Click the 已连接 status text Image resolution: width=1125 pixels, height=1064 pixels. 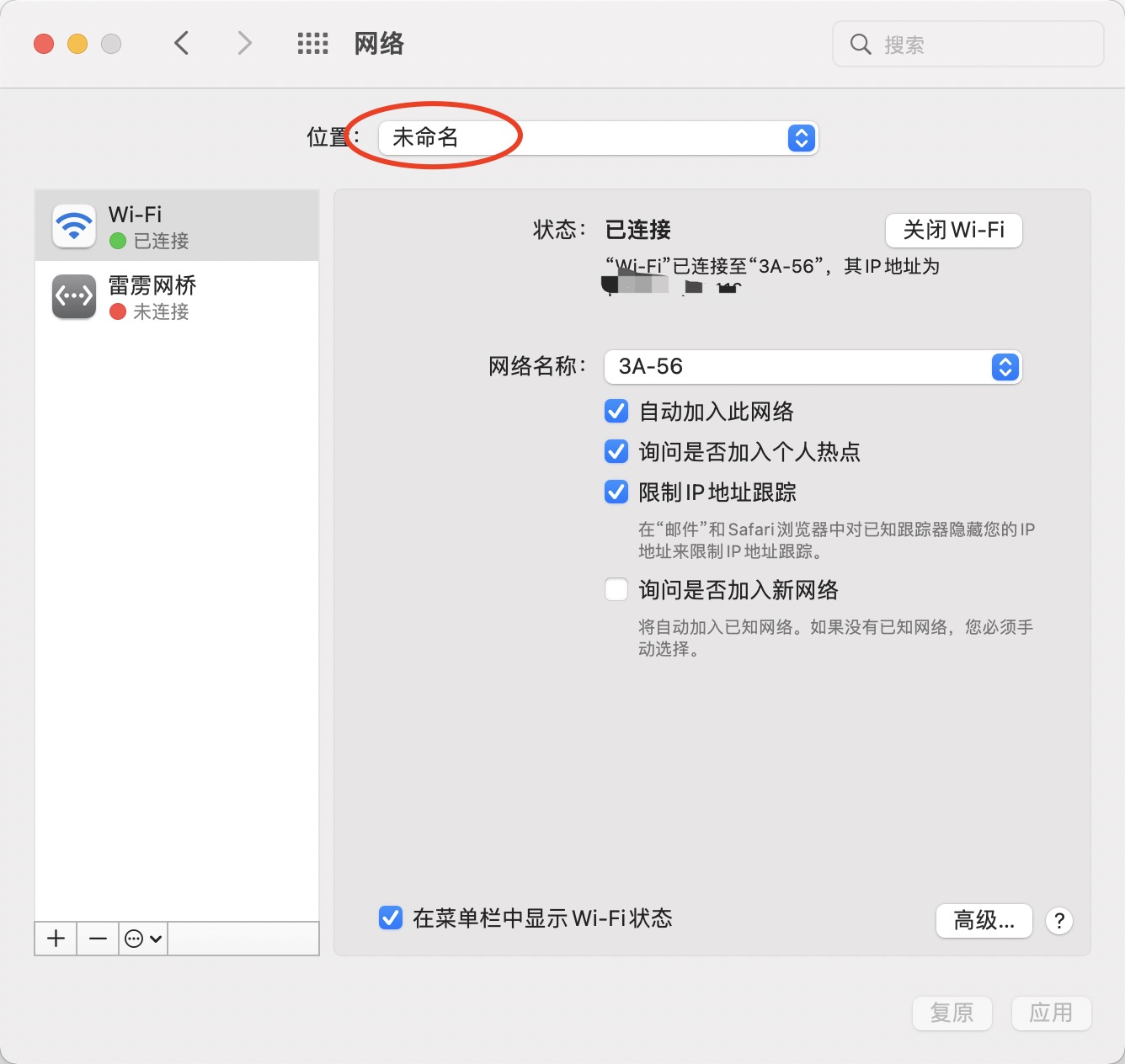[638, 230]
